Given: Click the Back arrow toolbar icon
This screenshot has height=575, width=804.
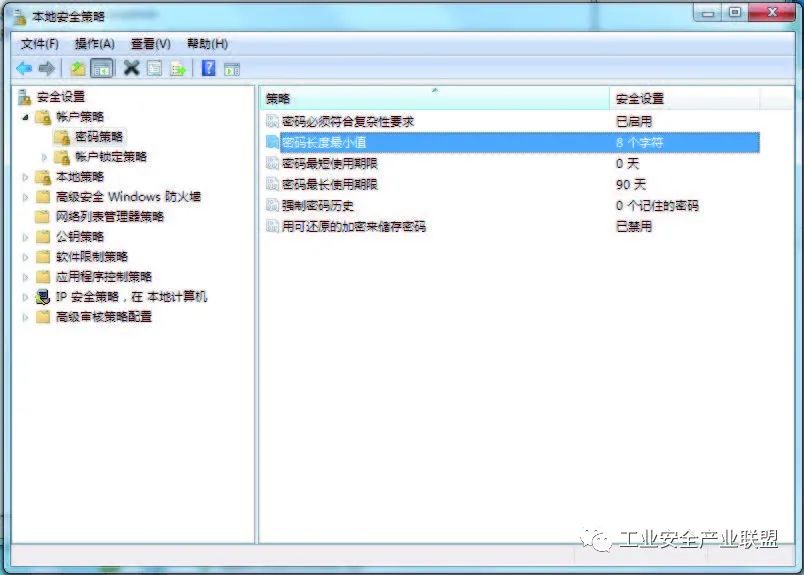Looking at the screenshot, I should pos(23,68).
